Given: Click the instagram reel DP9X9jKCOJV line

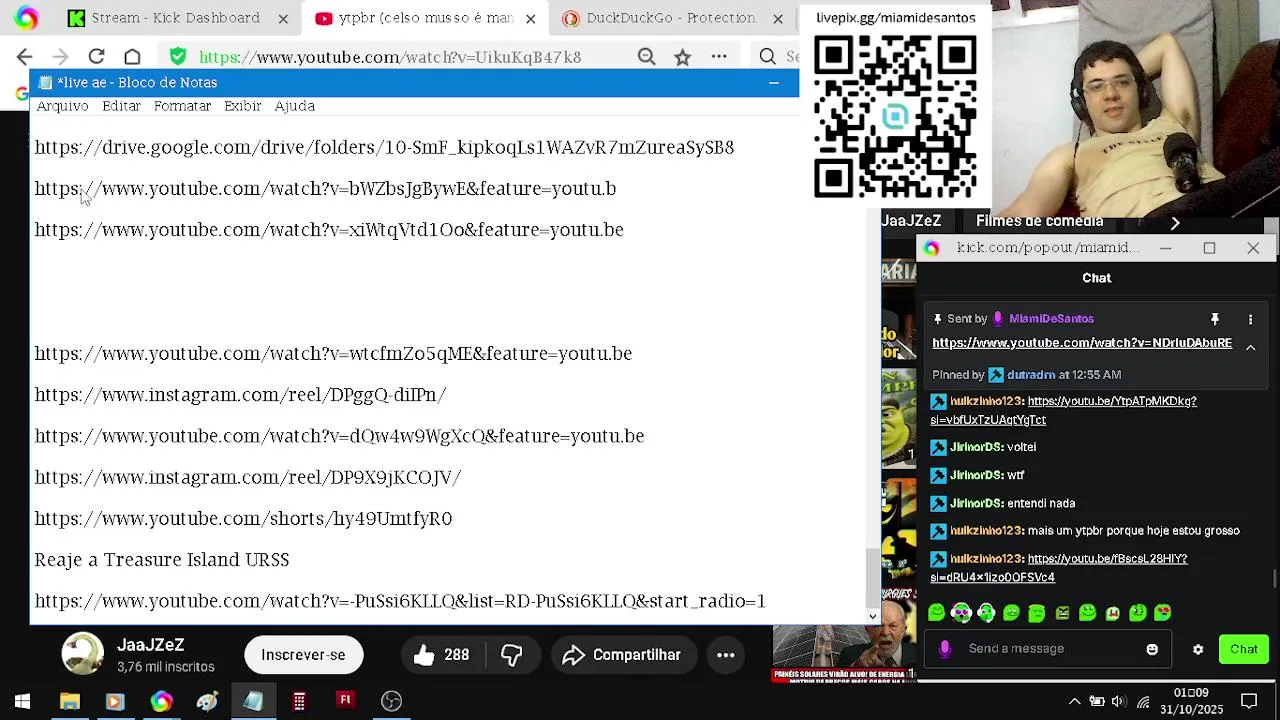Looking at the screenshot, I should (x=248, y=478).
